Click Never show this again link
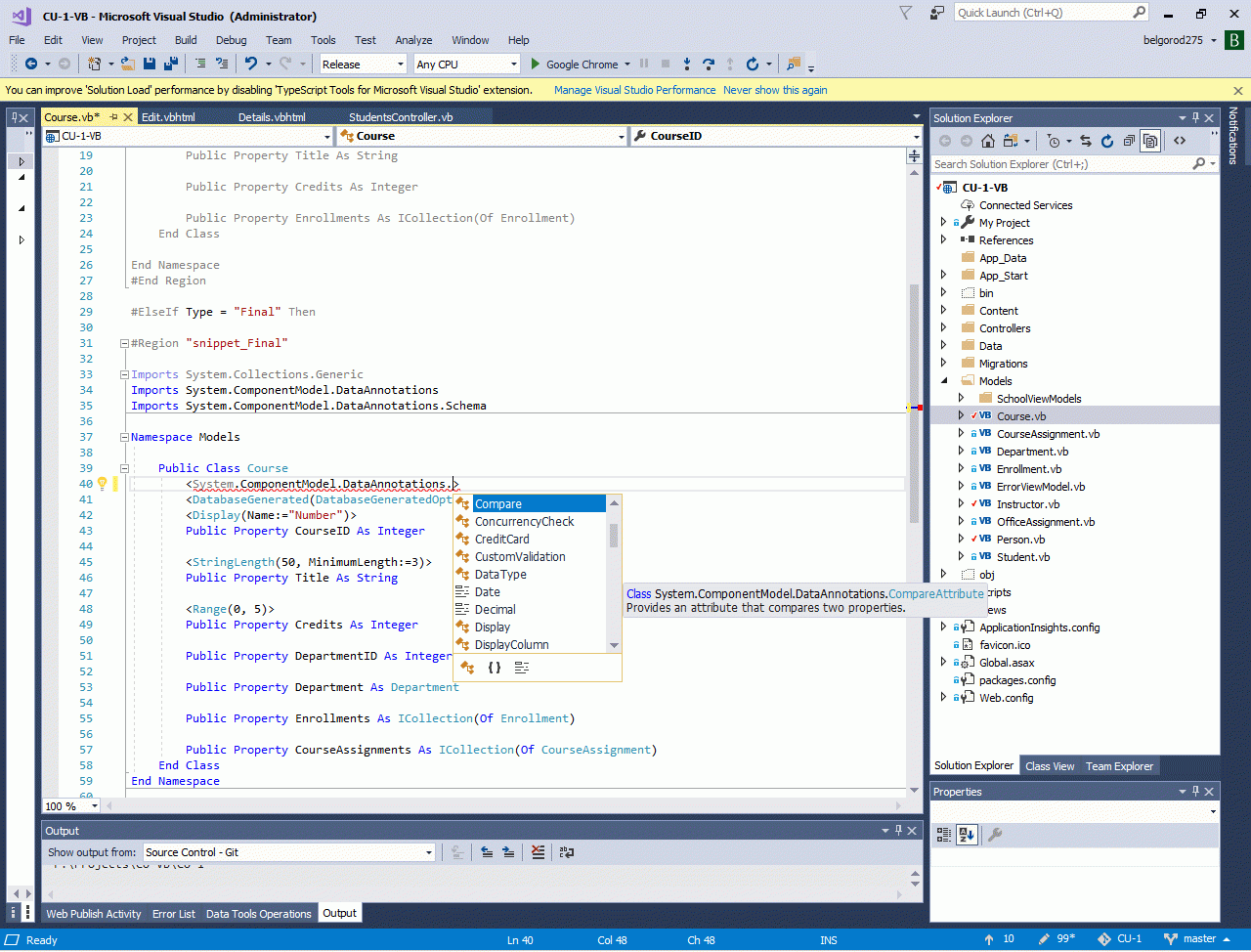The image size is (1251, 952). 775,90
